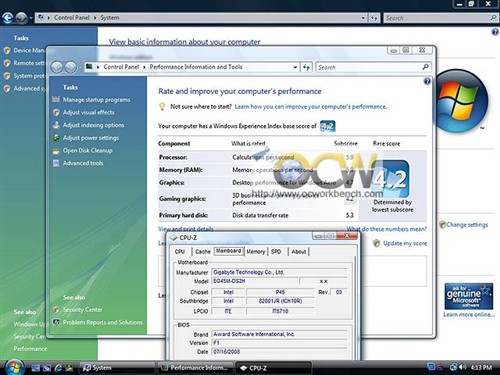
Task: Click icon beside Adjust indexing options
Action: pos(56,125)
